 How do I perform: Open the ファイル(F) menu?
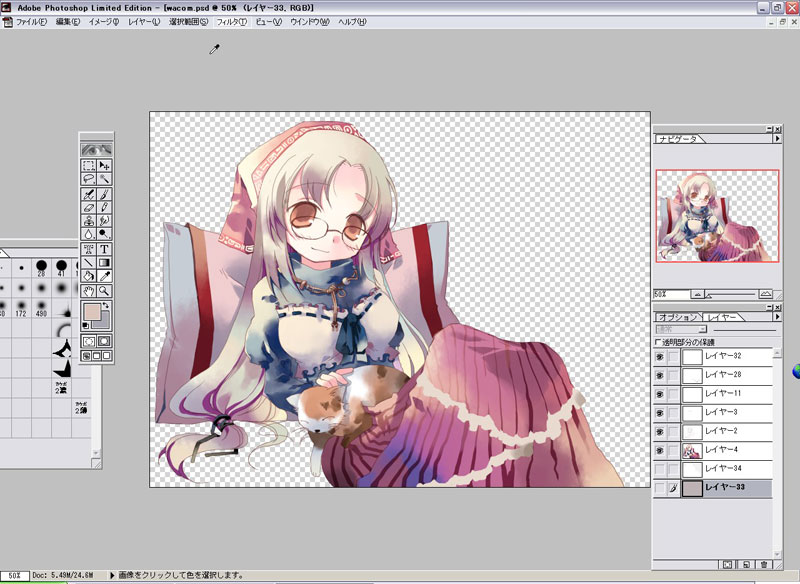[31, 22]
